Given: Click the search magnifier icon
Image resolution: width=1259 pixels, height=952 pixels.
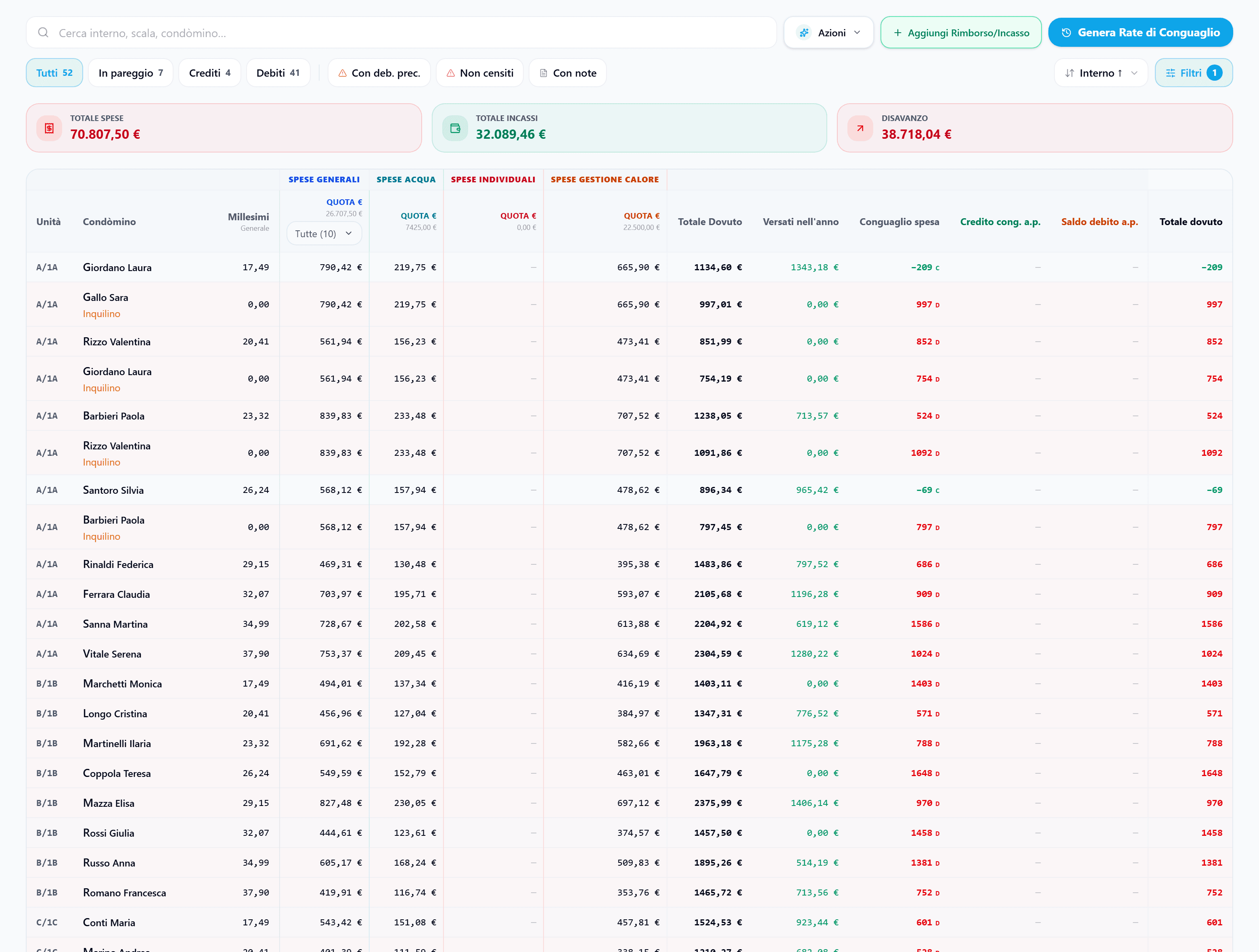Looking at the screenshot, I should pos(43,32).
